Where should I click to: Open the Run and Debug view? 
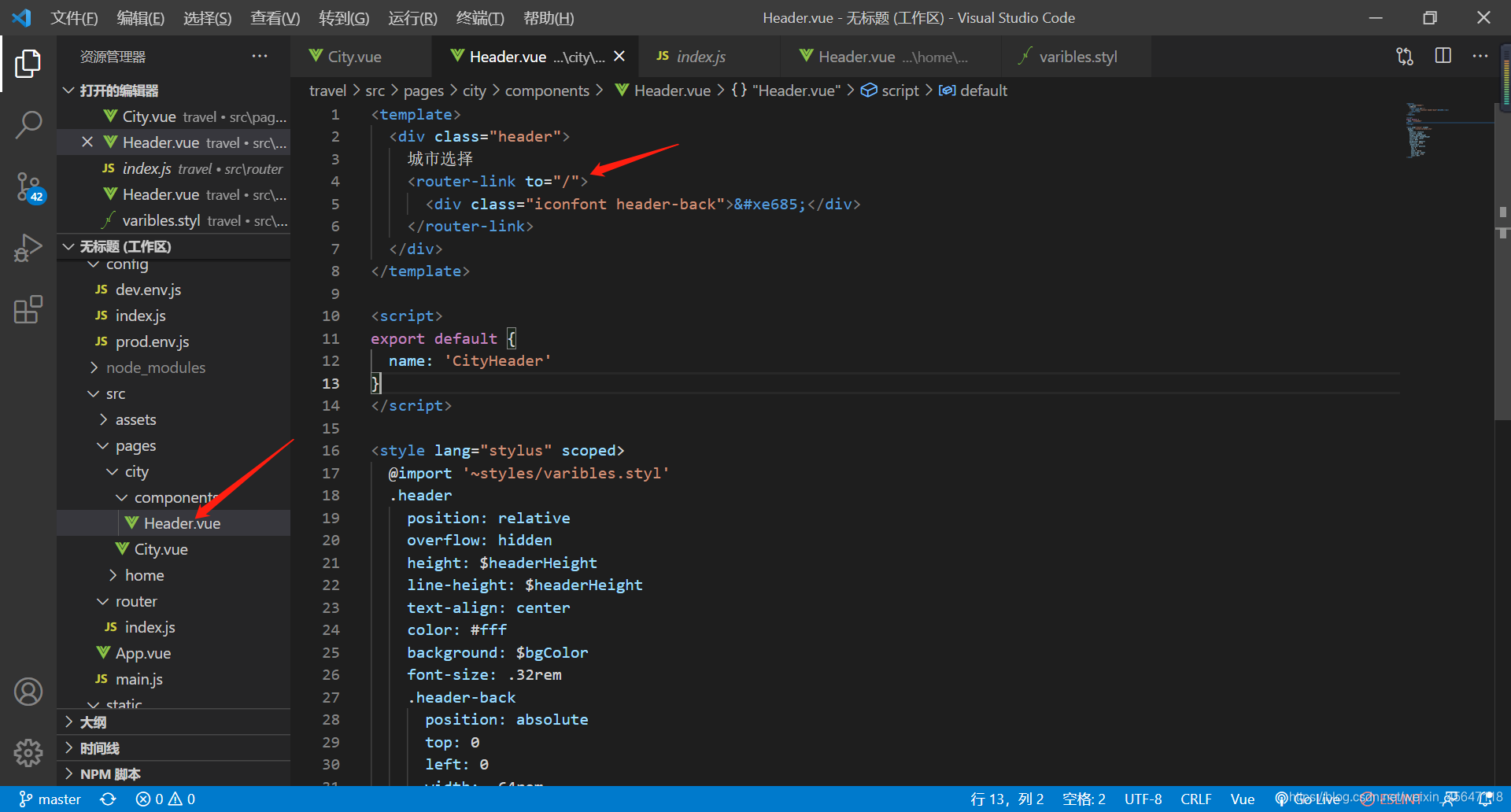click(28, 248)
